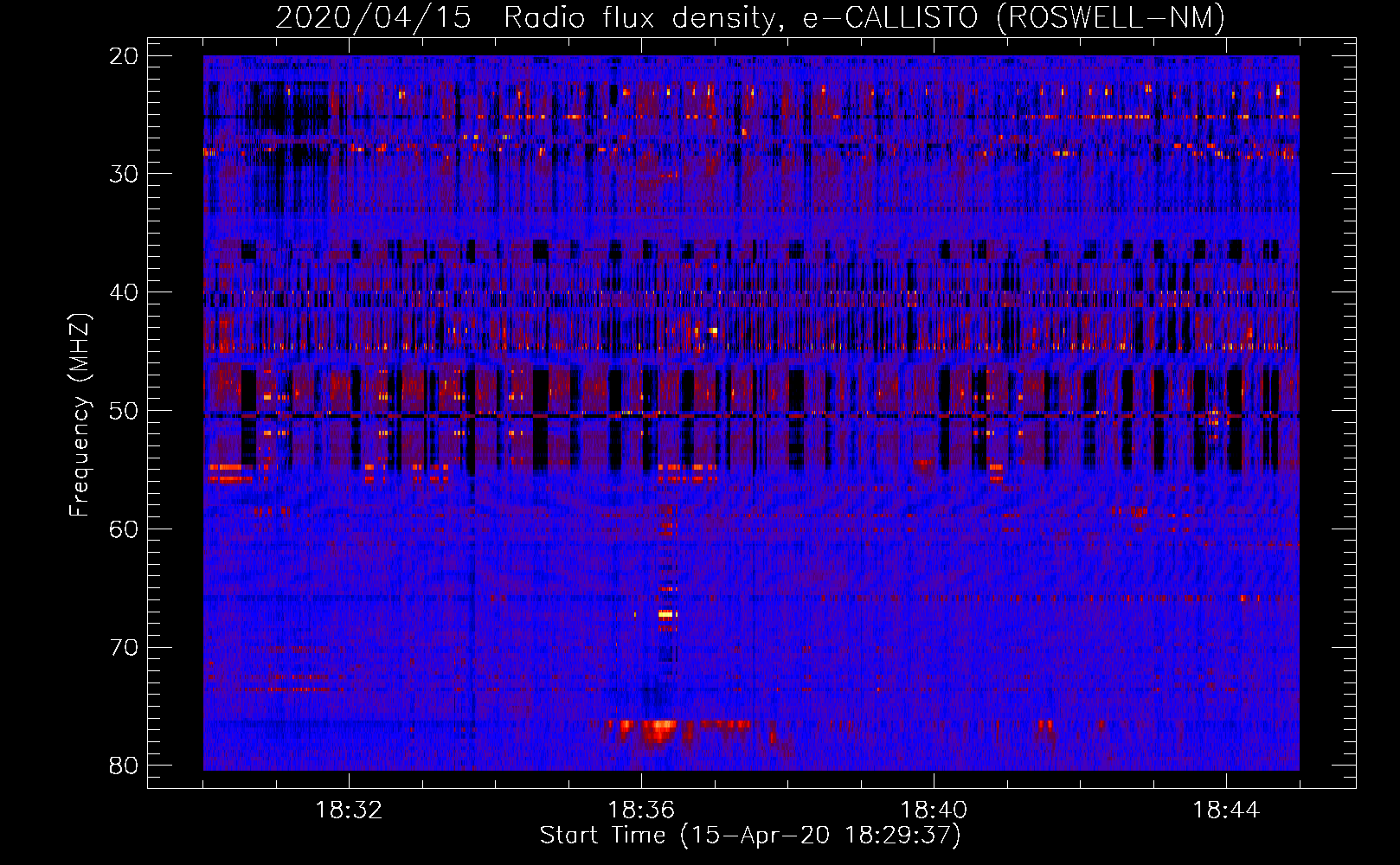Viewport: 1400px width, 865px height.
Task: Click the 50 MHz frequency tick label
Action: (124, 411)
